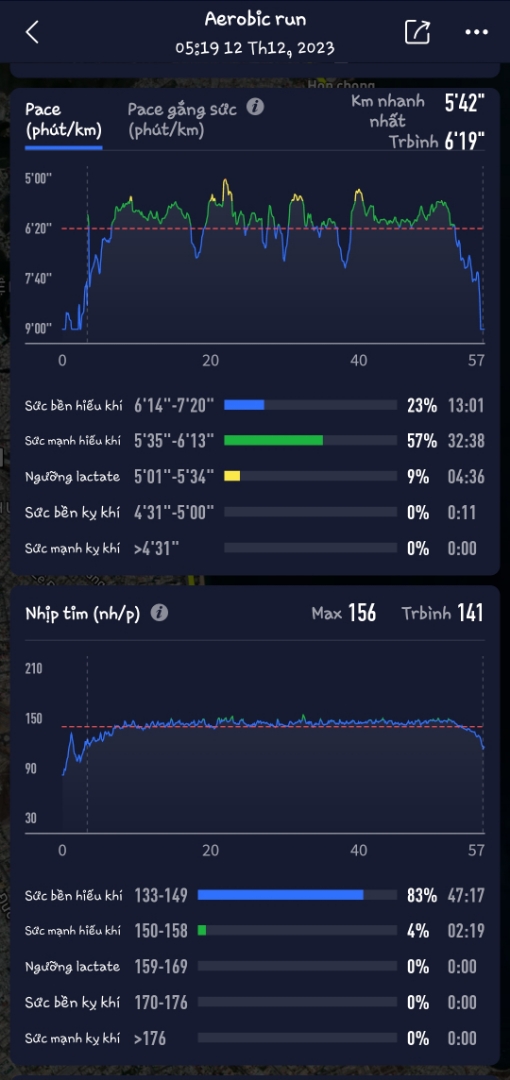Tap heart rate range >176

[x=150, y=1038]
